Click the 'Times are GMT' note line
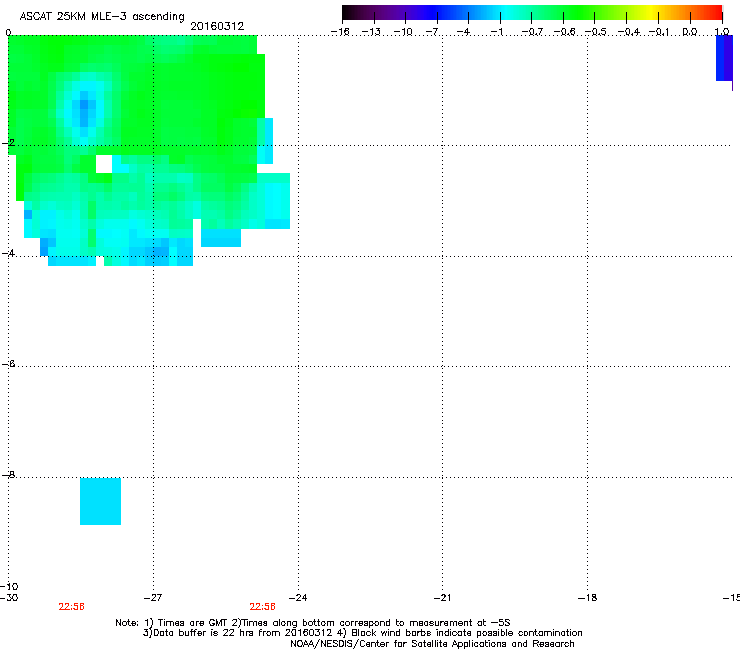The height and width of the screenshot is (650, 740). coord(313,623)
